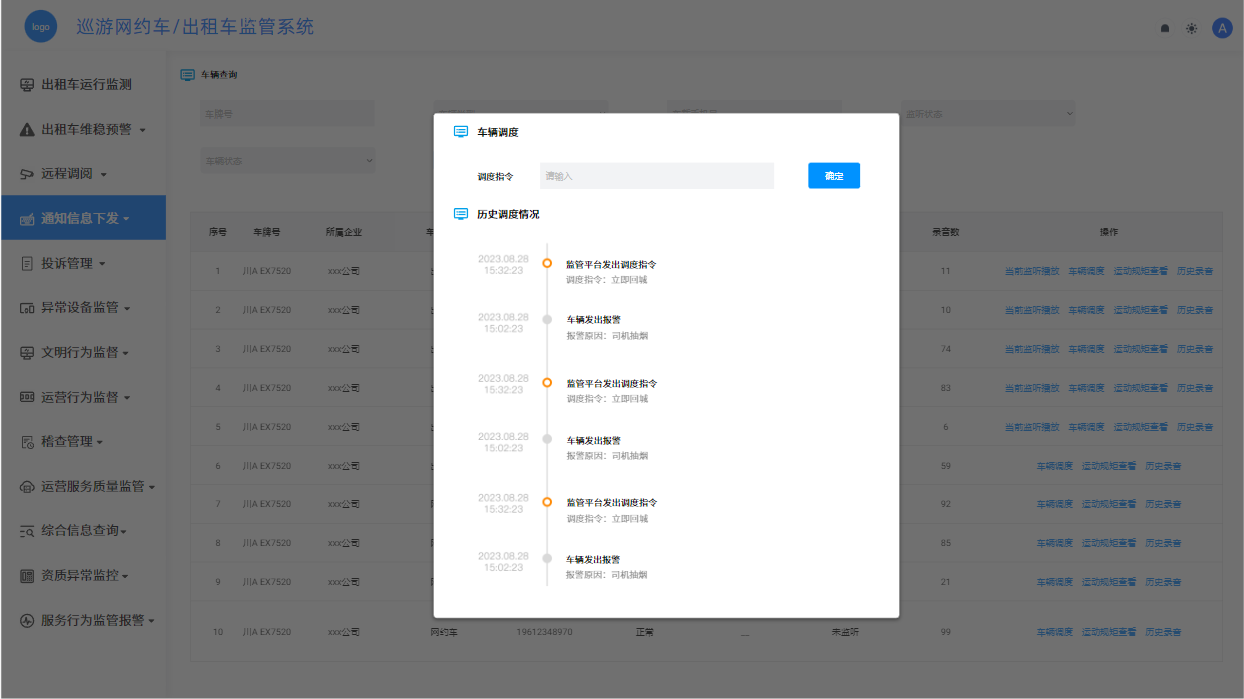
Task: Click the 出租车维稳预警 warning triangle icon
Action: pyautogui.click(x=27, y=130)
